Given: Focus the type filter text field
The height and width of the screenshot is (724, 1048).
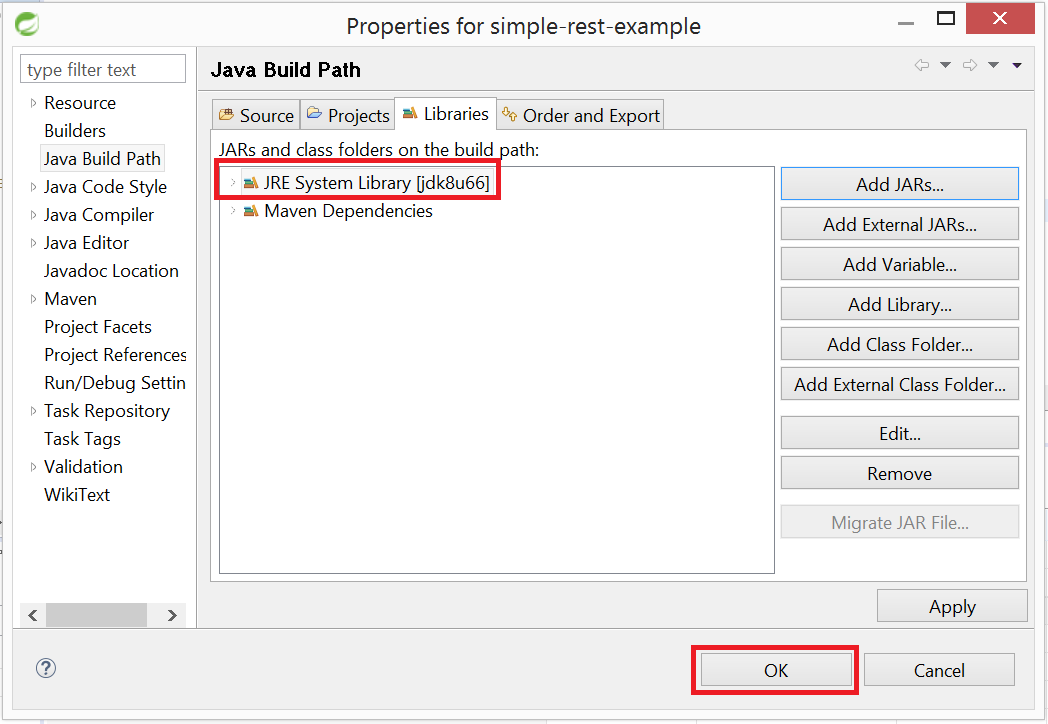Looking at the screenshot, I should click(103, 70).
